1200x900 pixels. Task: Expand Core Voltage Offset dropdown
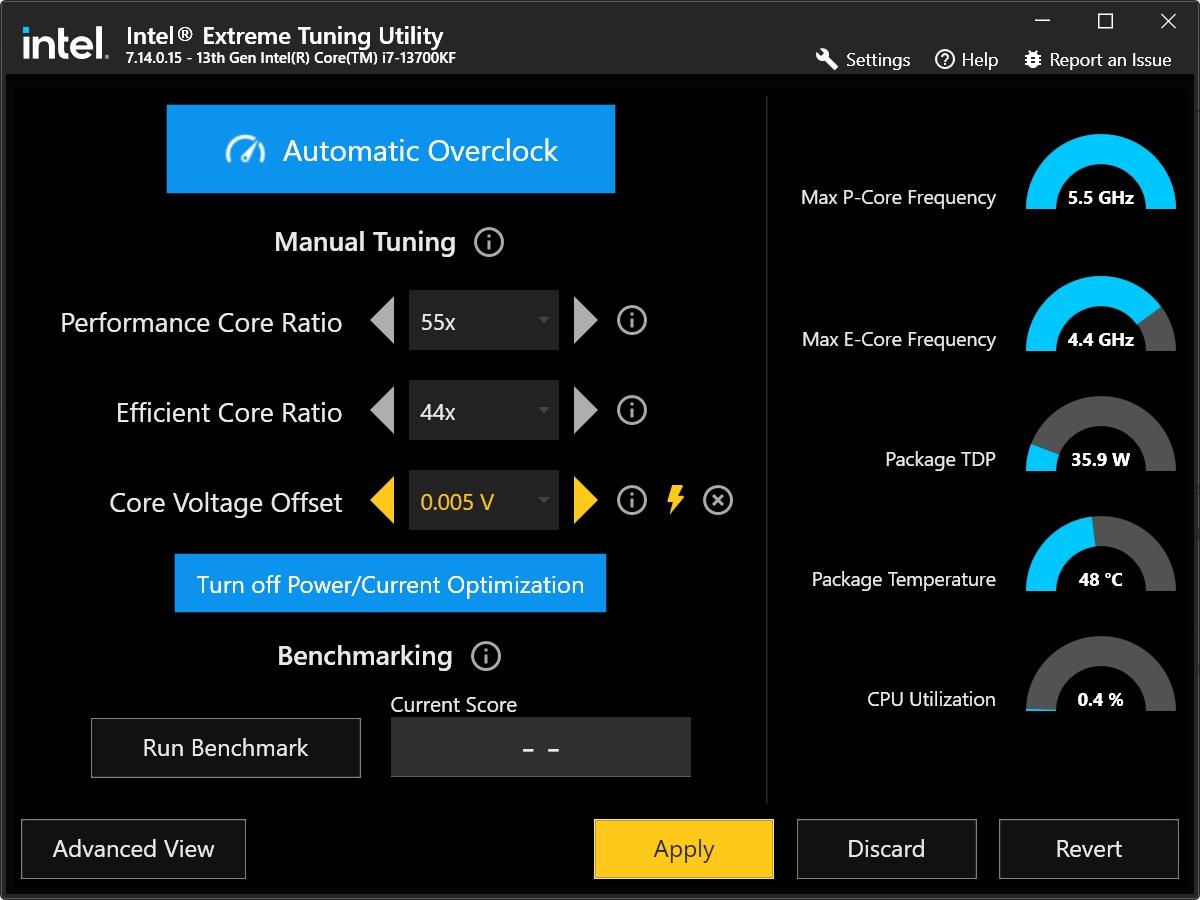pos(484,501)
